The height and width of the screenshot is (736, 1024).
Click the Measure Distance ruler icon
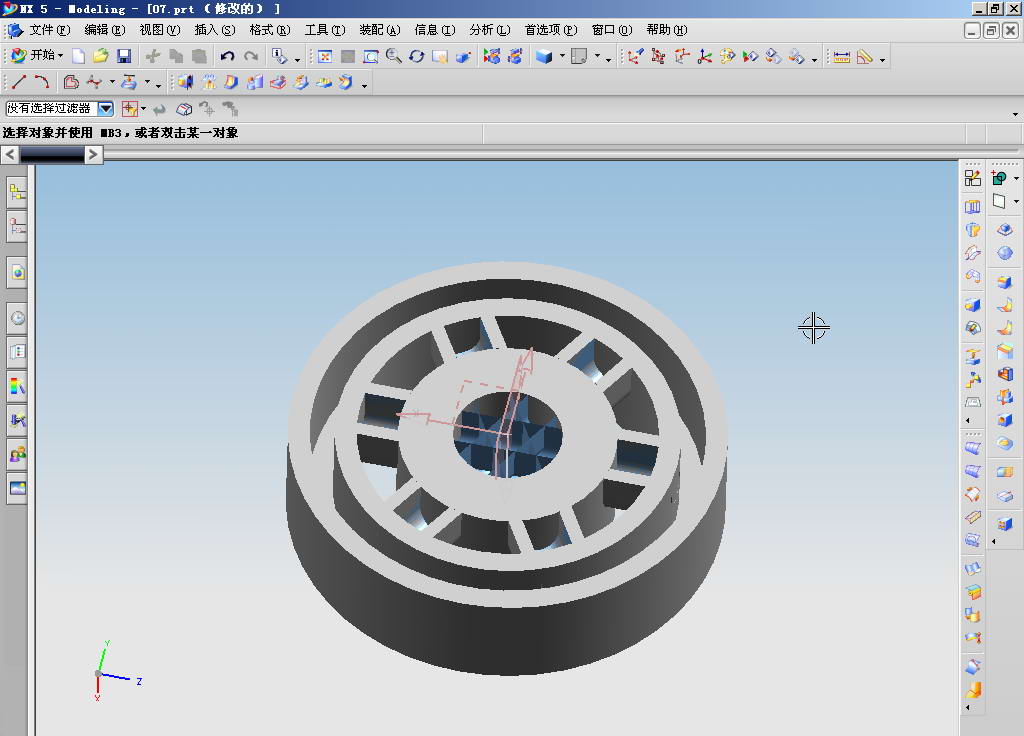(x=842, y=57)
